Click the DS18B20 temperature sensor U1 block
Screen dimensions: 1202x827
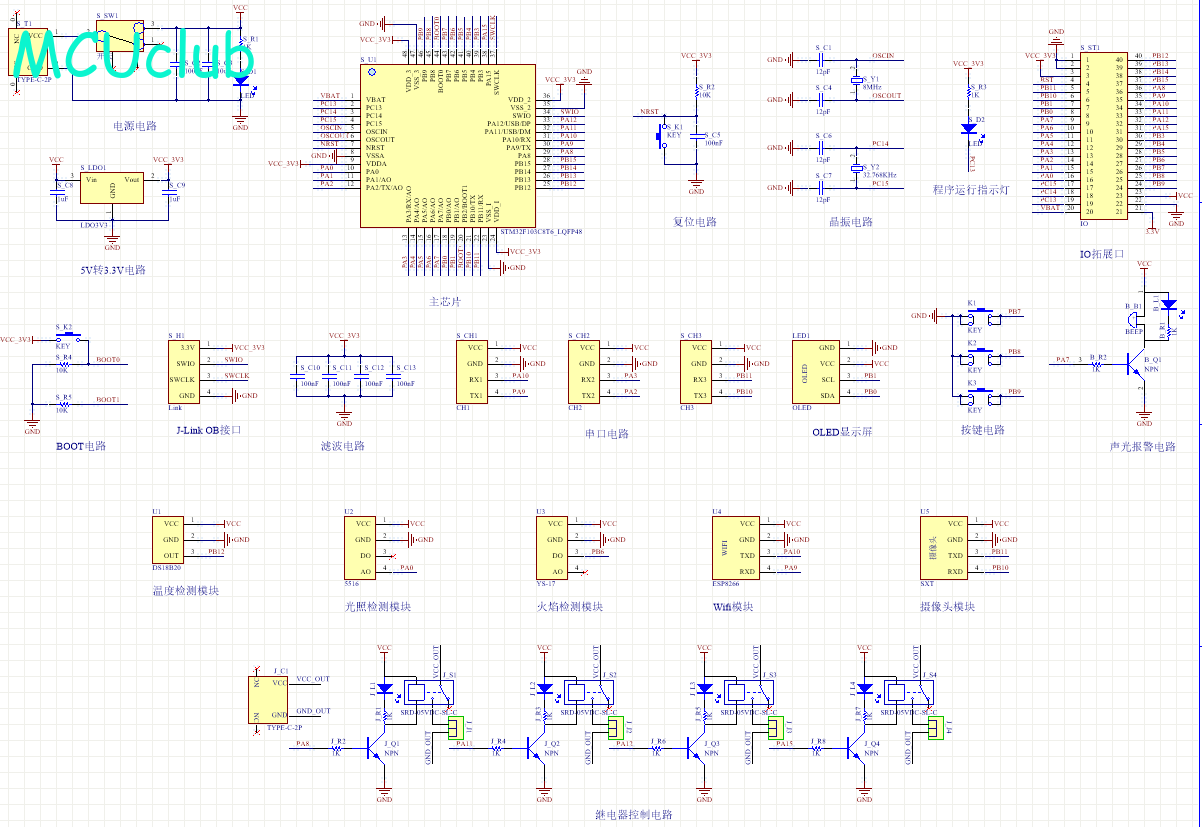pos(168,540)
